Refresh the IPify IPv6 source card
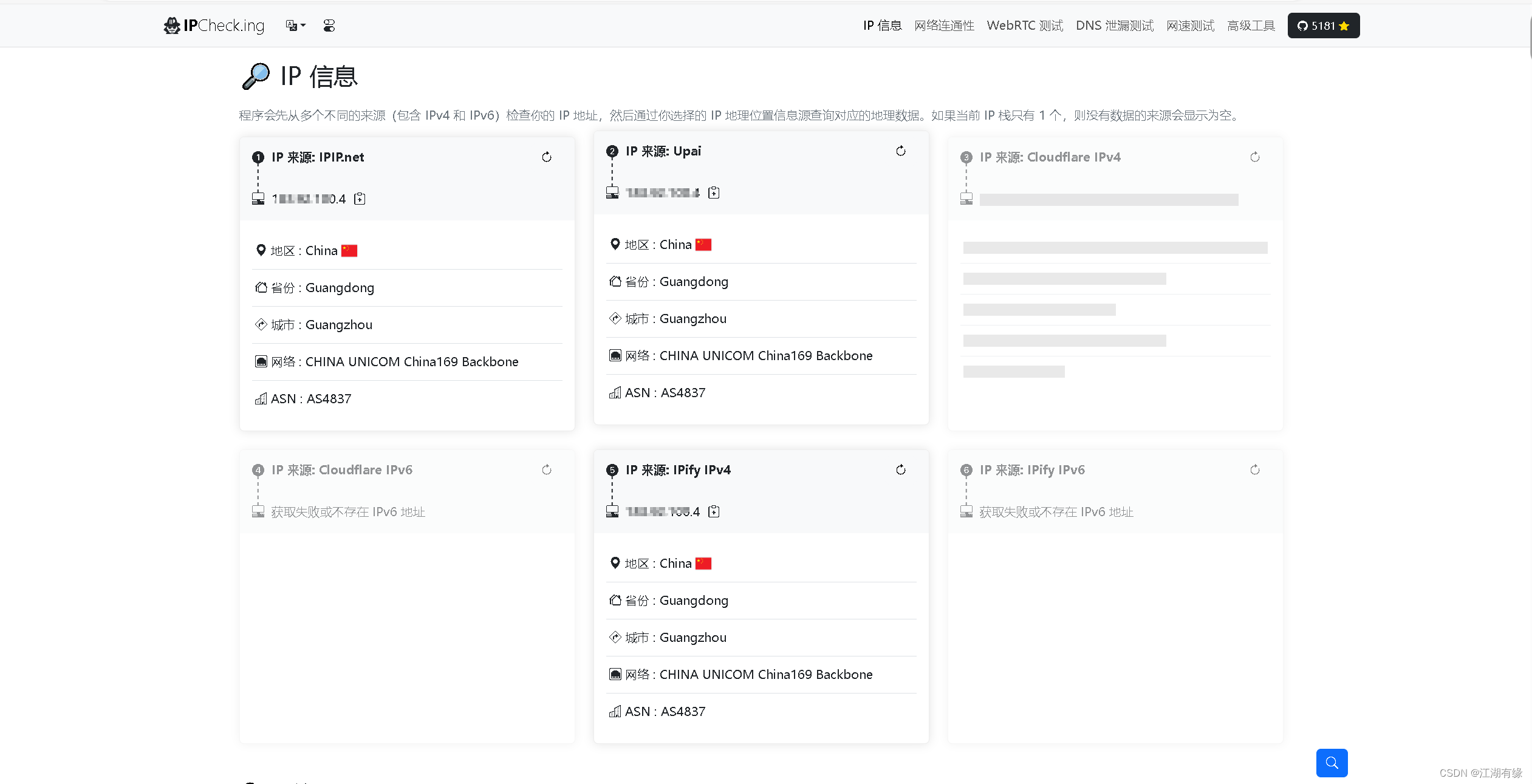 1255,470
